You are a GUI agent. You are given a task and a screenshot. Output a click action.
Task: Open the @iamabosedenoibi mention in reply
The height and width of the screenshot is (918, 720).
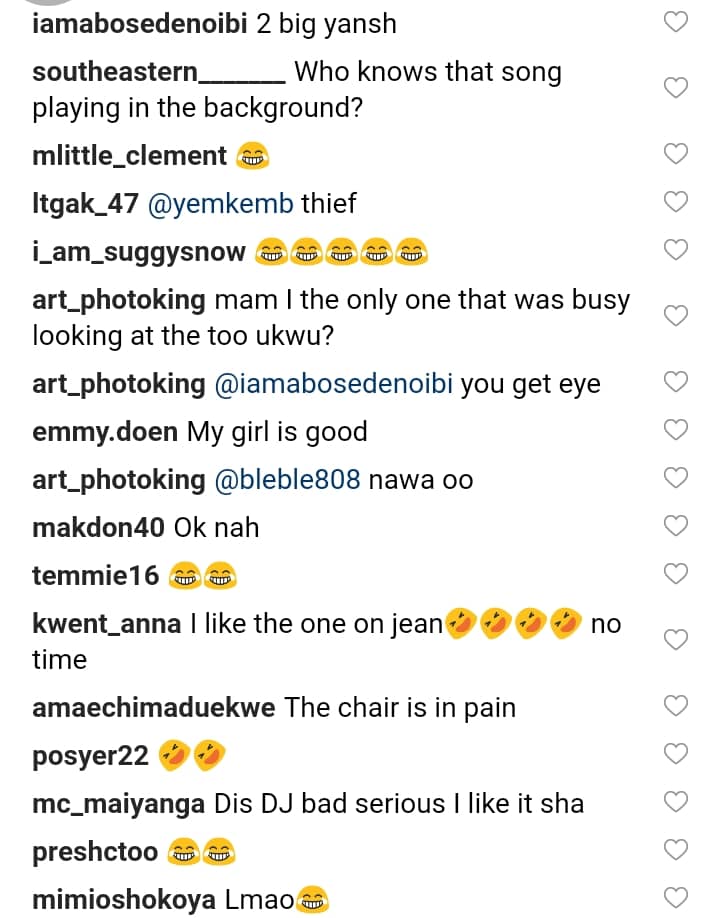(336, 384)
